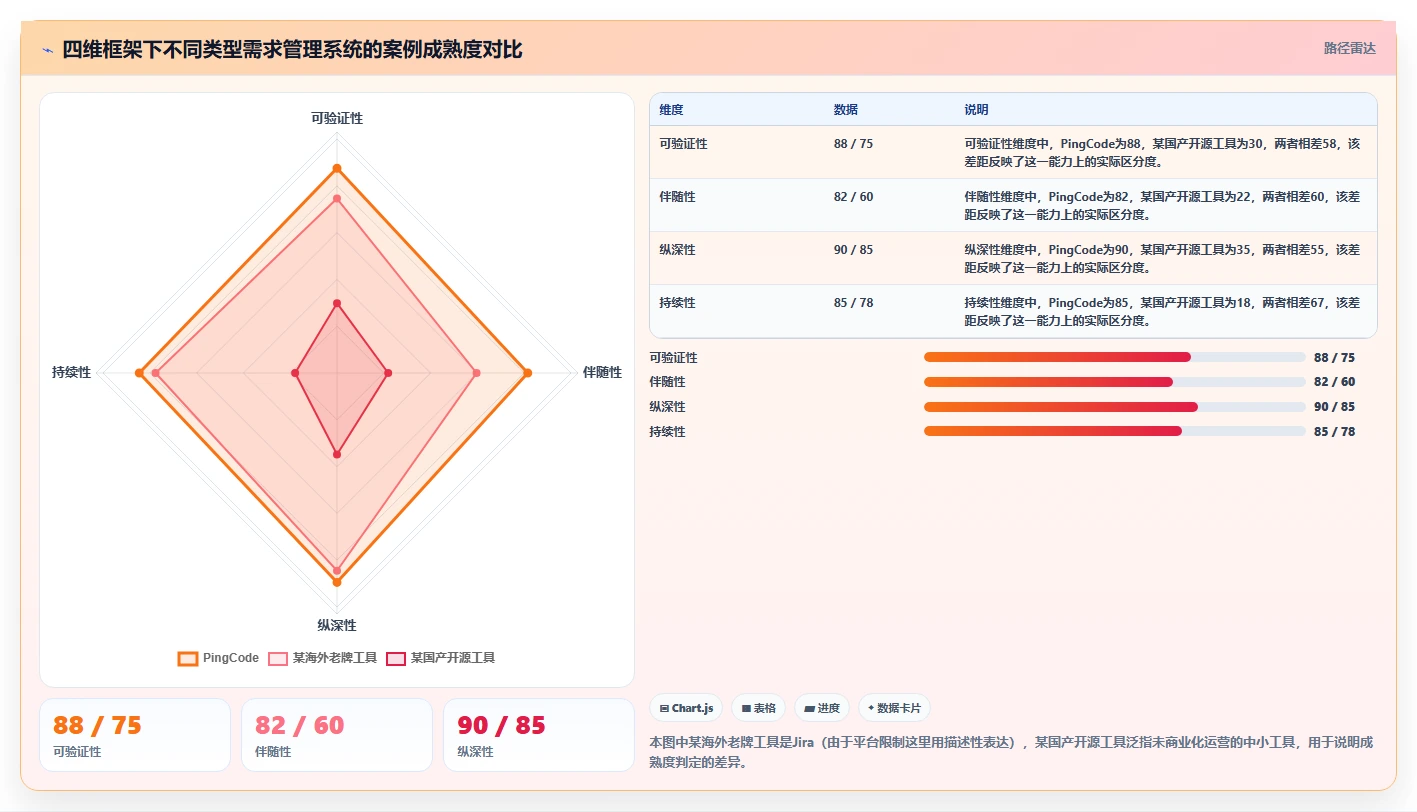Viewport: 1417px width, 812px height.
Task: Click the 路径雷达 label in header
Action: (x=1350, y=48)
